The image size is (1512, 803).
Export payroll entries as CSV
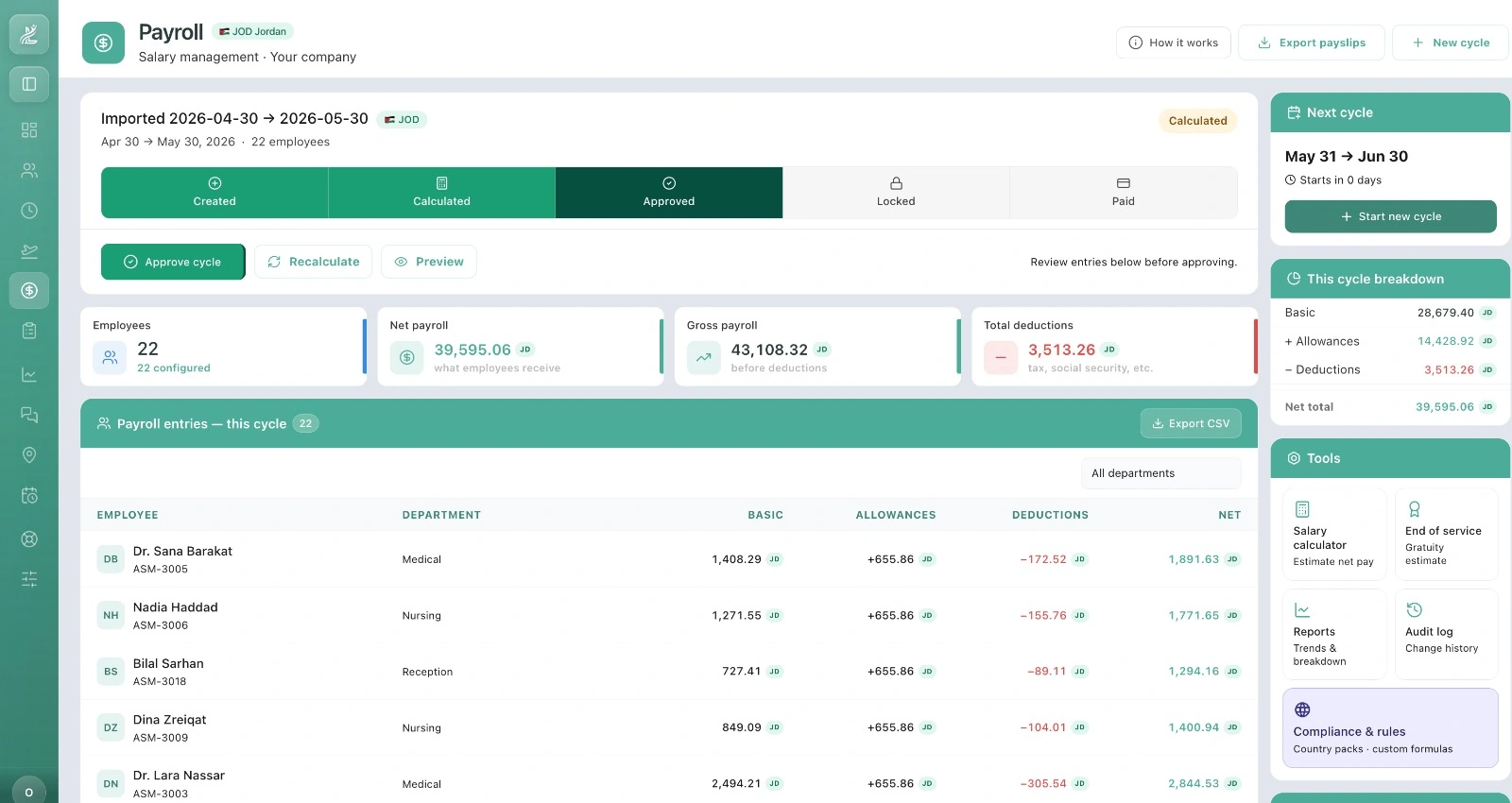tap(1191, 423)
